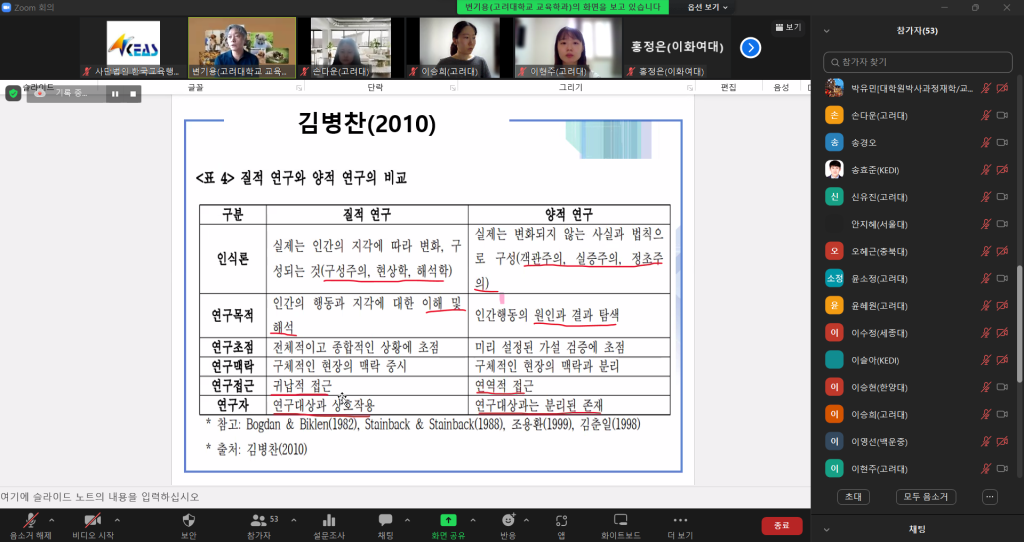Viewport: 1024px width, 542px height.
Task: Open the Reactions (반응) smiley icon
Action: pos(508,521)
